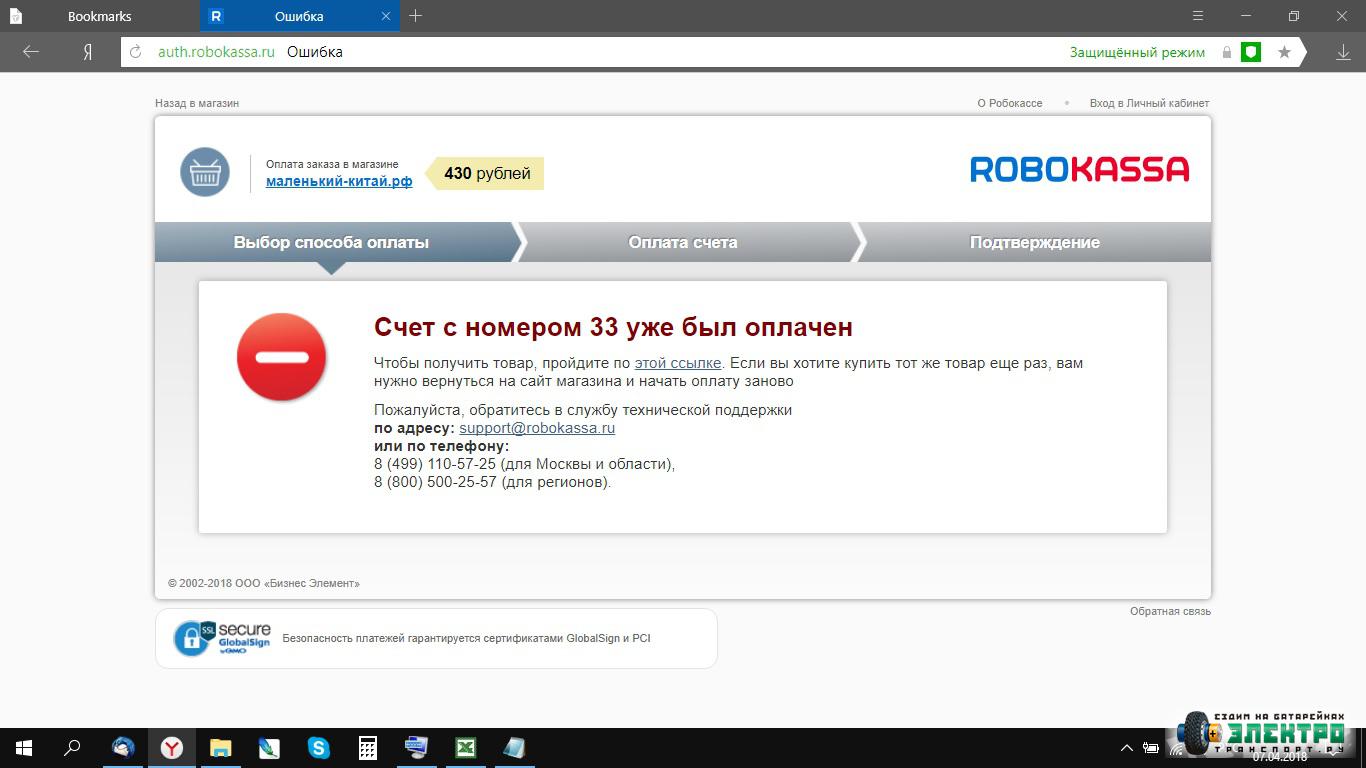Open a new tab with plus icon
Viewport: 1366px width, 768px height.
click(x=416, y=16)
